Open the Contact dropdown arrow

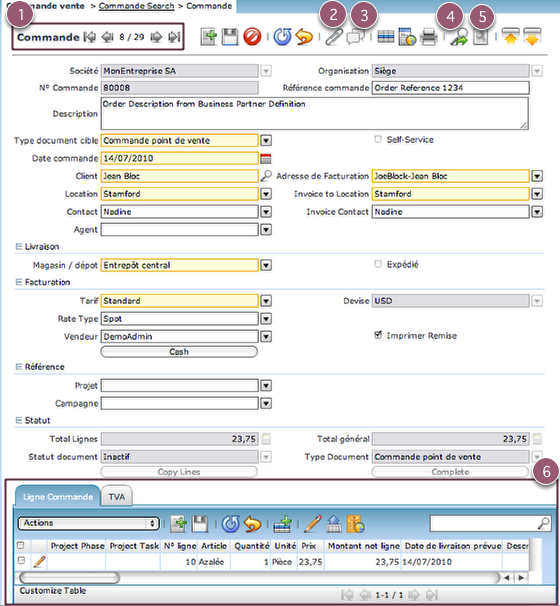click(266, 212)
